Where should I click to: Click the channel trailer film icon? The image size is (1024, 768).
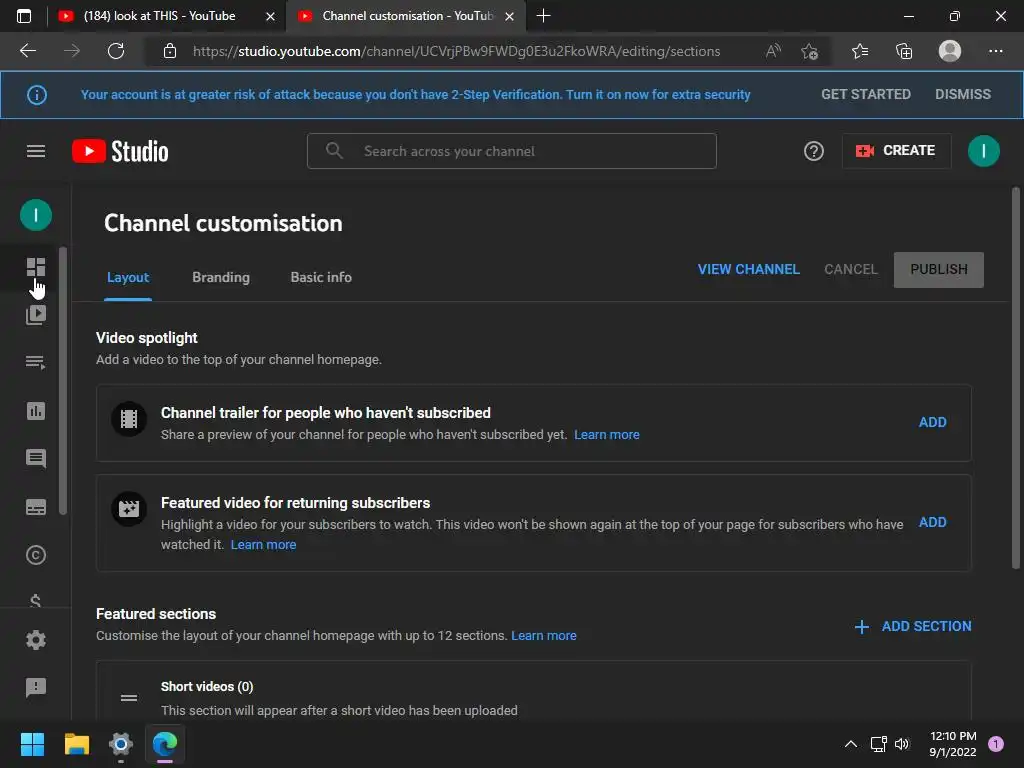pyautogui.click(x=129, y=419)
